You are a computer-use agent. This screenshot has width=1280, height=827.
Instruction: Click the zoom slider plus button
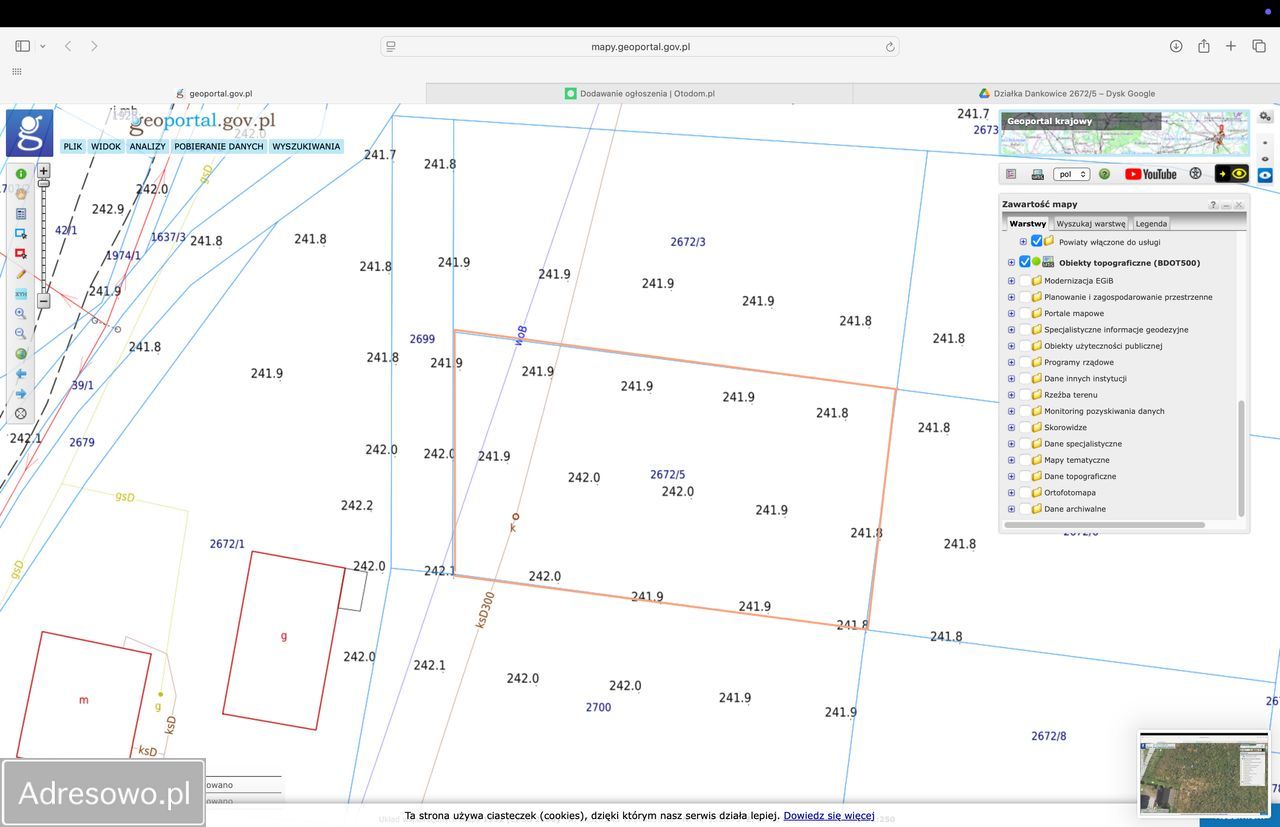click(44, 171)
